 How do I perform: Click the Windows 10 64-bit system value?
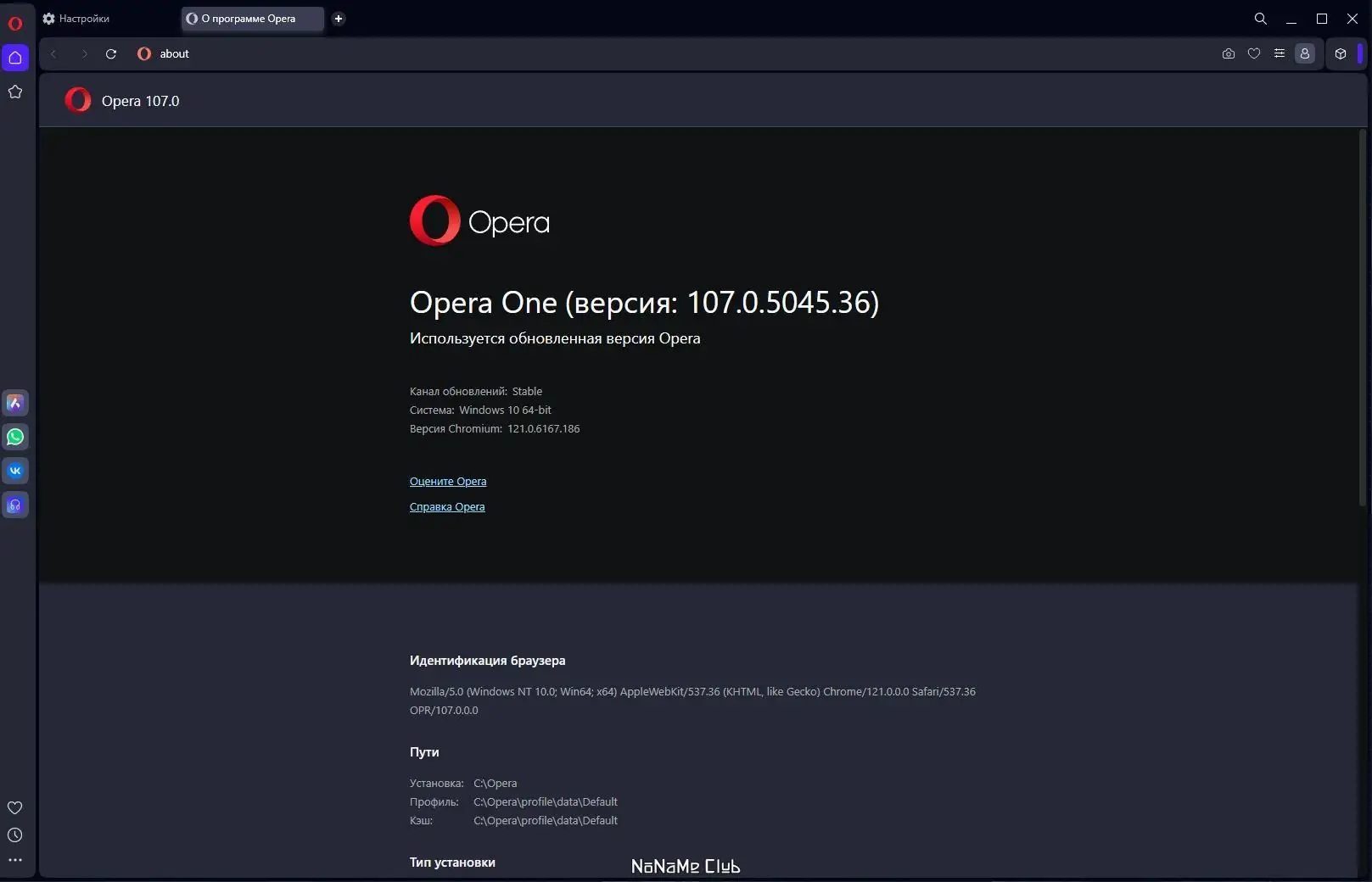point(506,410)
